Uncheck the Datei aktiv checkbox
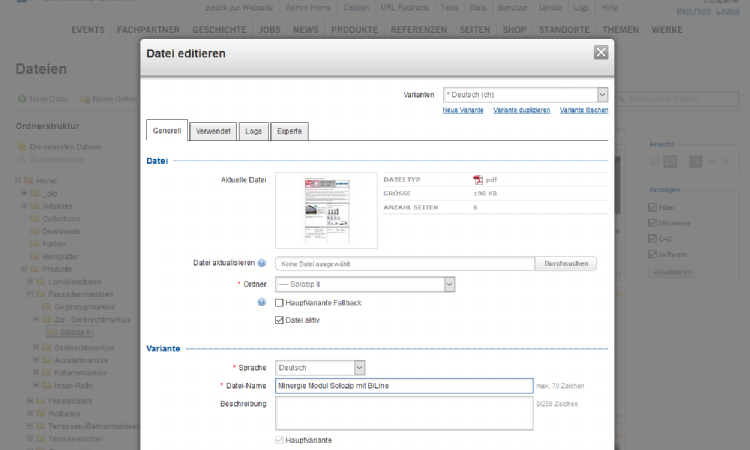The image size is (750, 450). click(279, 320)
